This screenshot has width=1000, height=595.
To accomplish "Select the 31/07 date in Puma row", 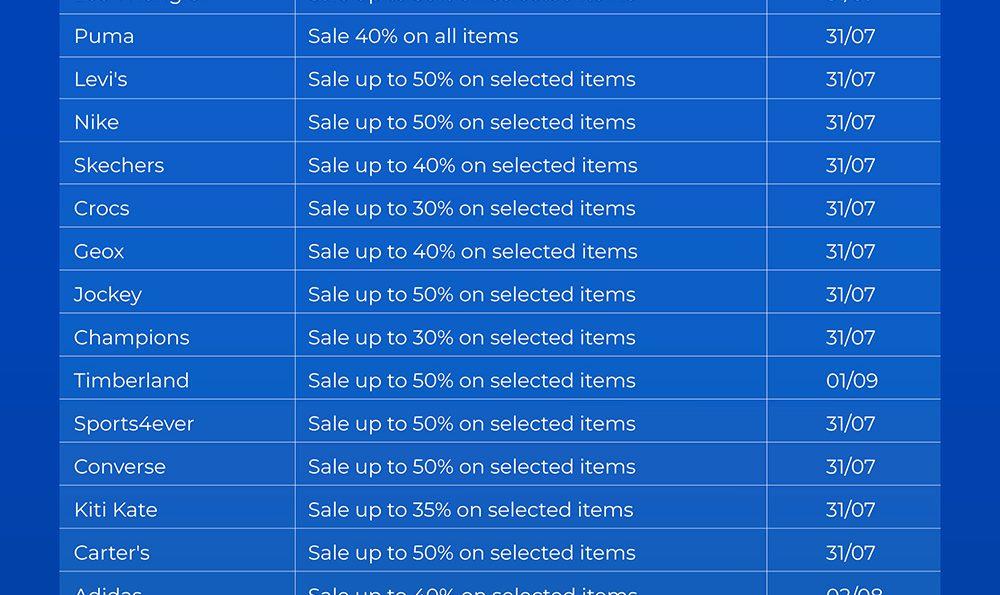I will pos(851,37).
